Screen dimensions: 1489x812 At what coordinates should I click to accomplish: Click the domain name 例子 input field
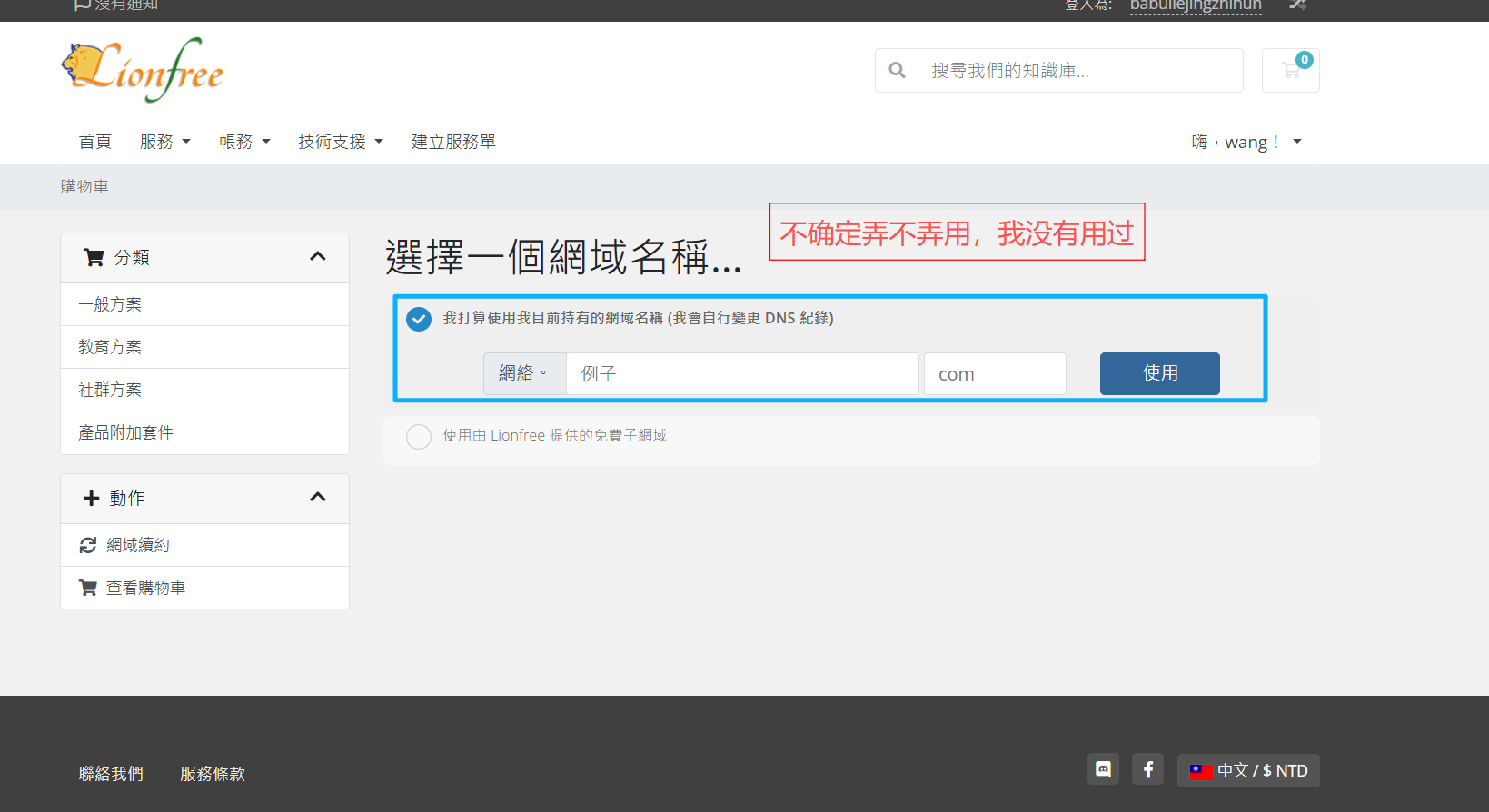click(742, 373)
